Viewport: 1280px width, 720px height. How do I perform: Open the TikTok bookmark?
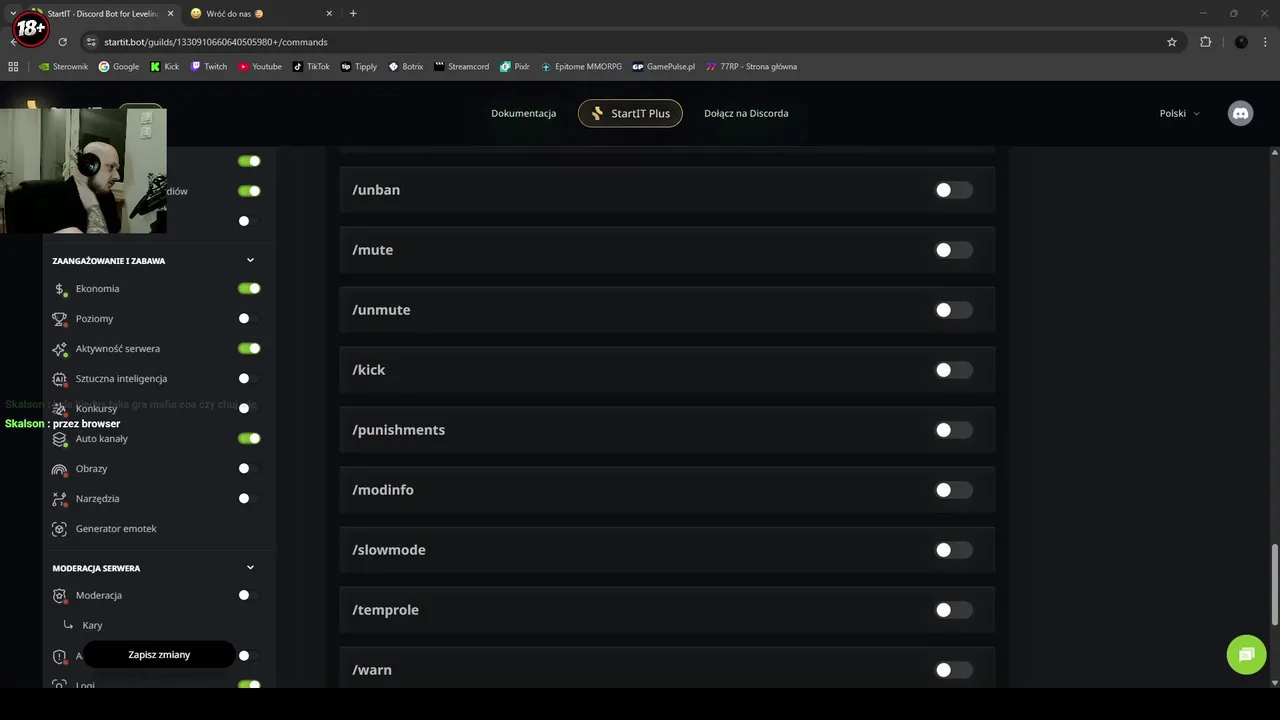point(311,67)
